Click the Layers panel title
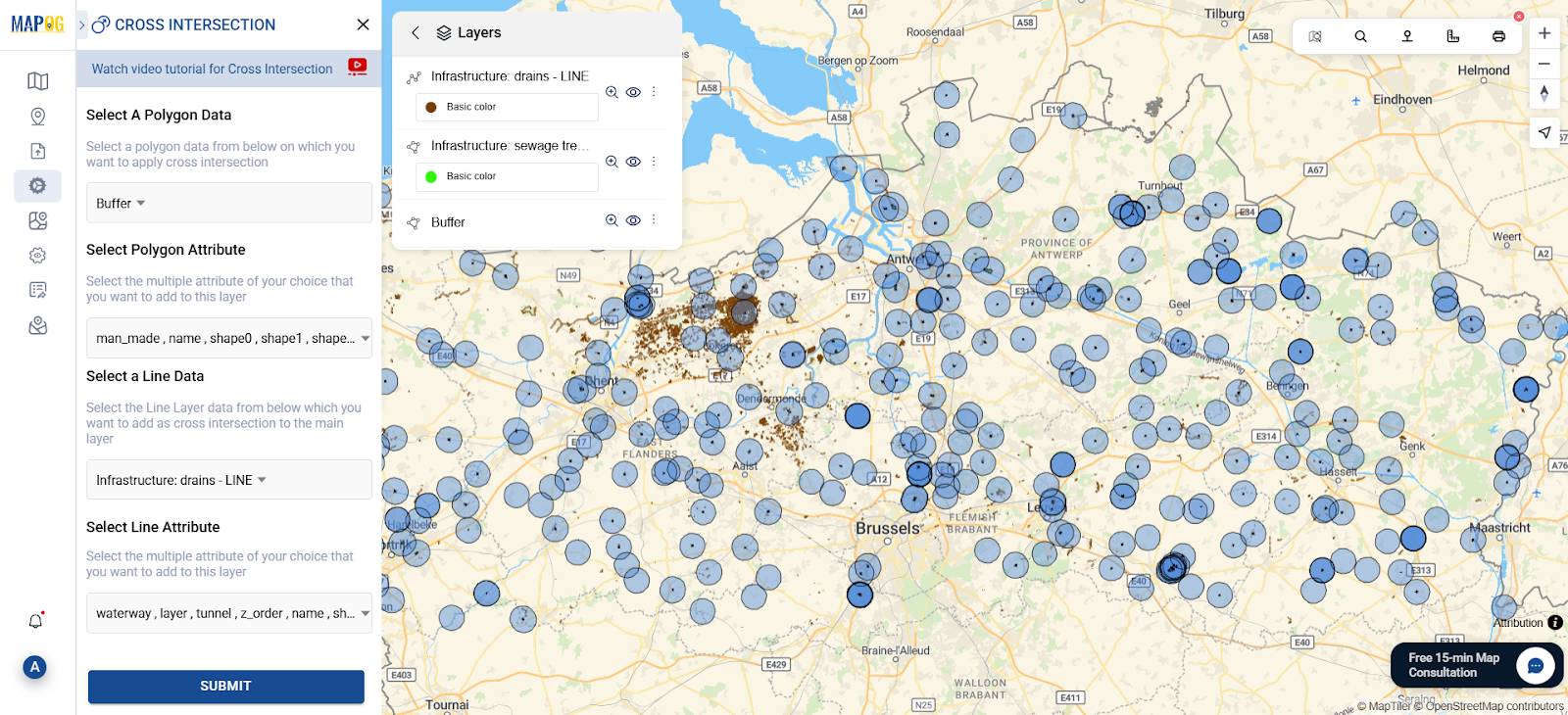The width and height of the screenshot is (1568, 715). [x=479, y=32]
